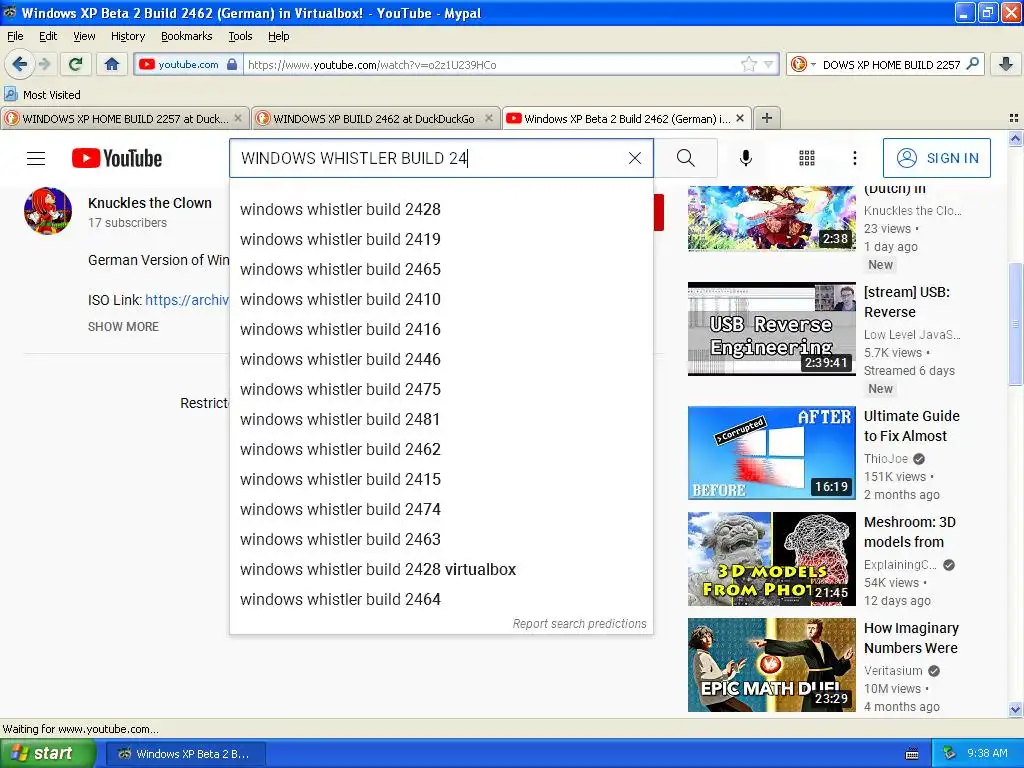
Task: Pick suggestion windows whistler build 2416
Action: (x=441, y=329)
